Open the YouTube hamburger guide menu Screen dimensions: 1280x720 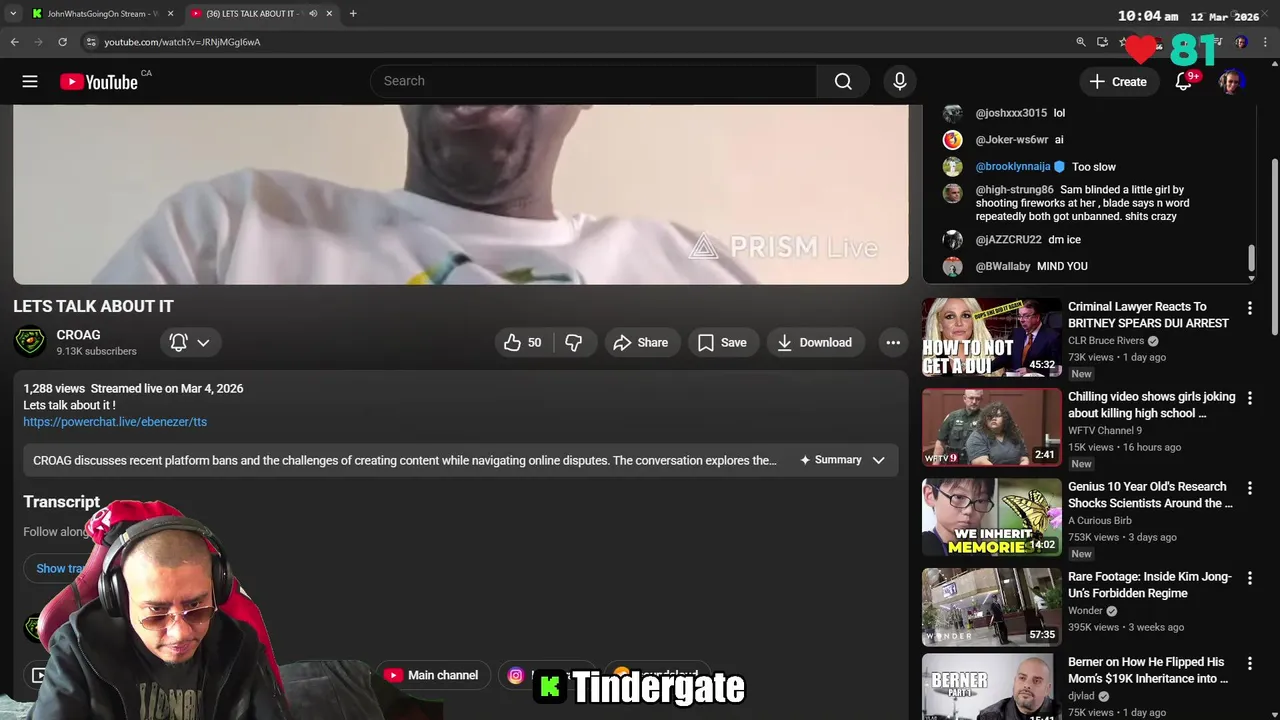click(30, 82)
